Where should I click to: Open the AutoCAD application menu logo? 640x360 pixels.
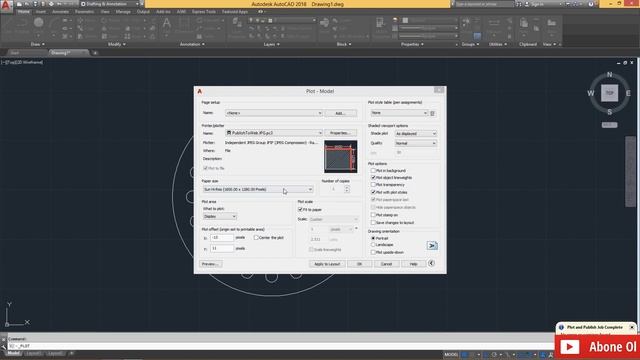click(x=6, y=6)
